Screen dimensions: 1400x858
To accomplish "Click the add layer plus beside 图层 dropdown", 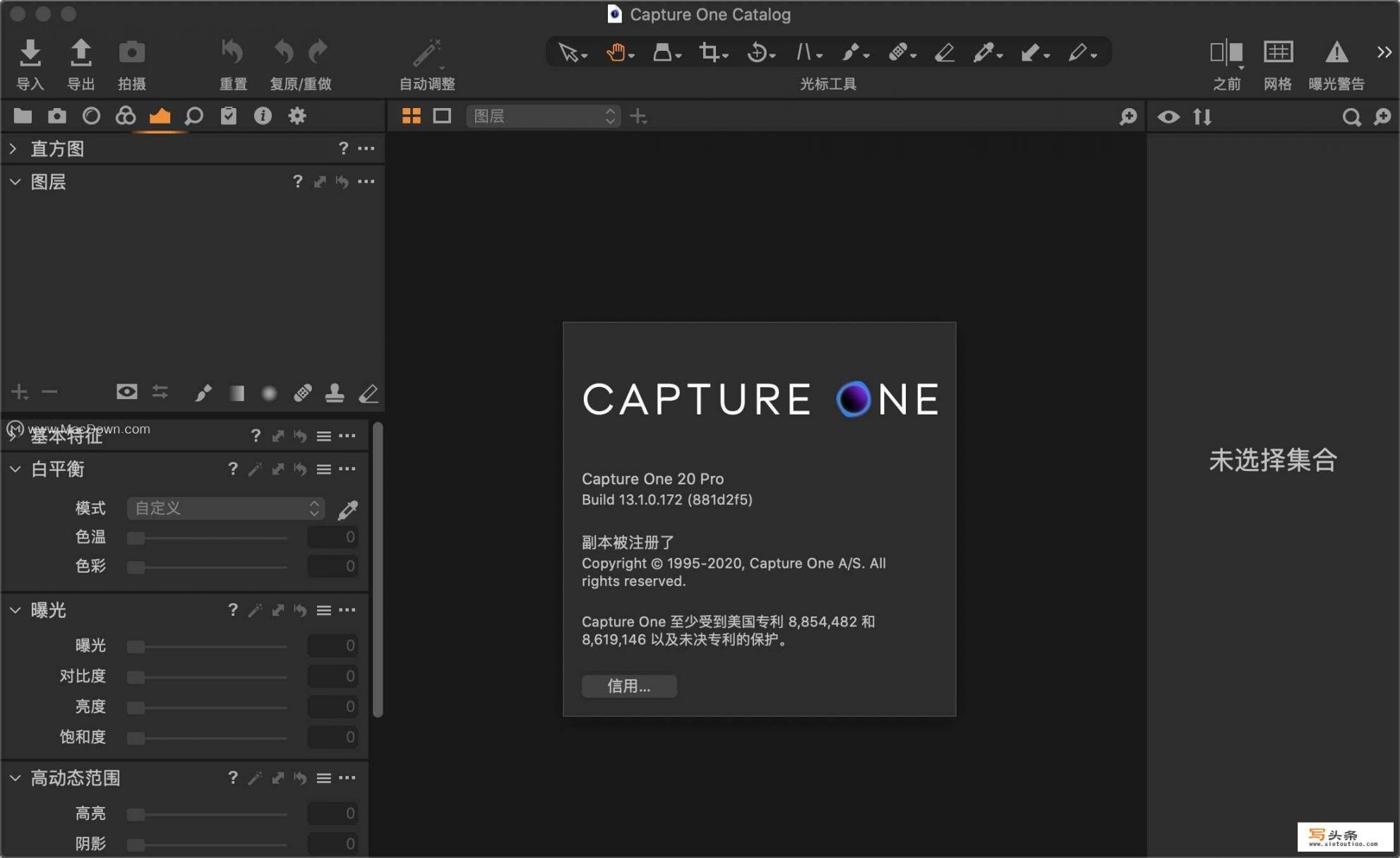I will click(638, 116).
